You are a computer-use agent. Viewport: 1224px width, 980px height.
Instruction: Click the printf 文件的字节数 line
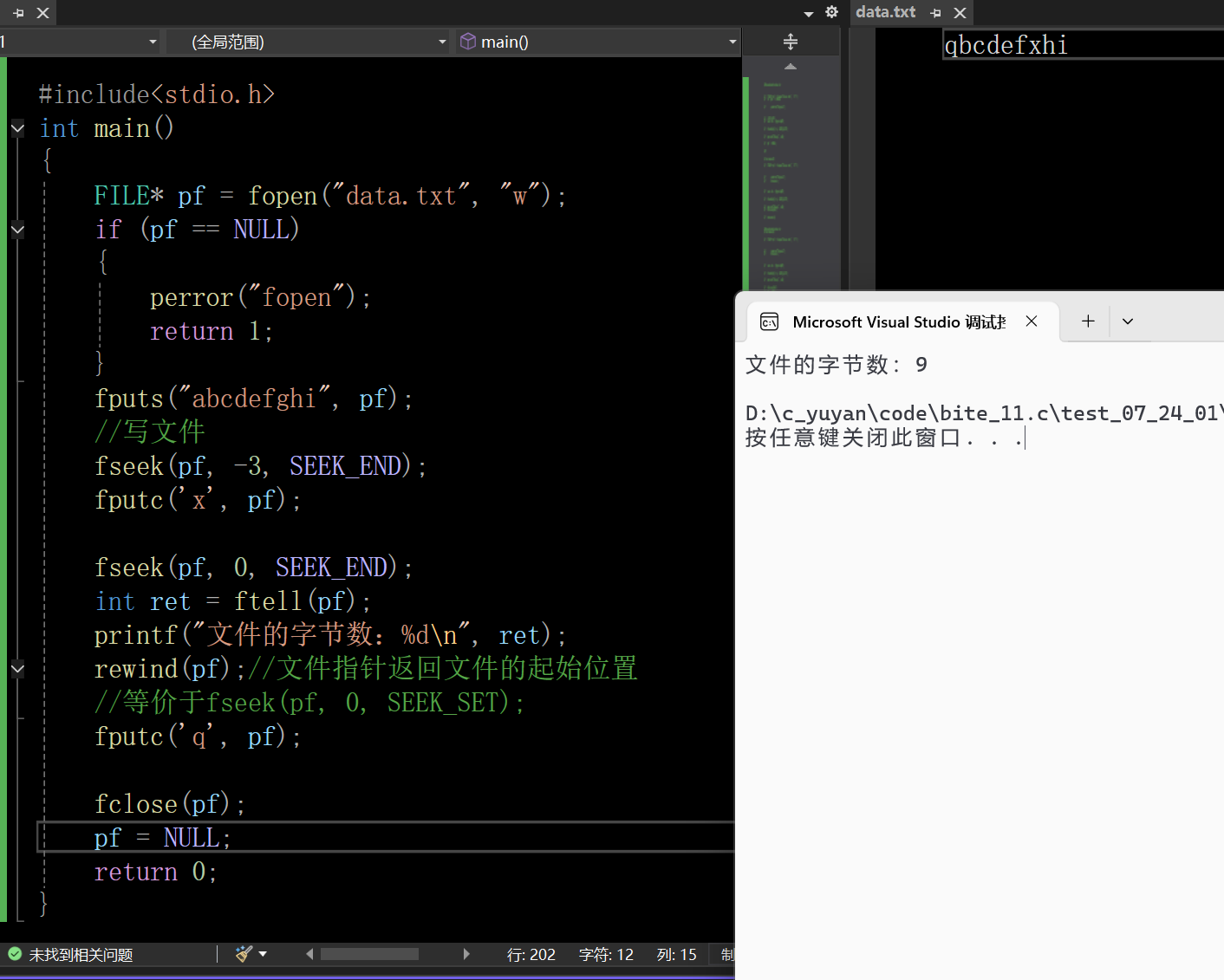coord(330,635)
